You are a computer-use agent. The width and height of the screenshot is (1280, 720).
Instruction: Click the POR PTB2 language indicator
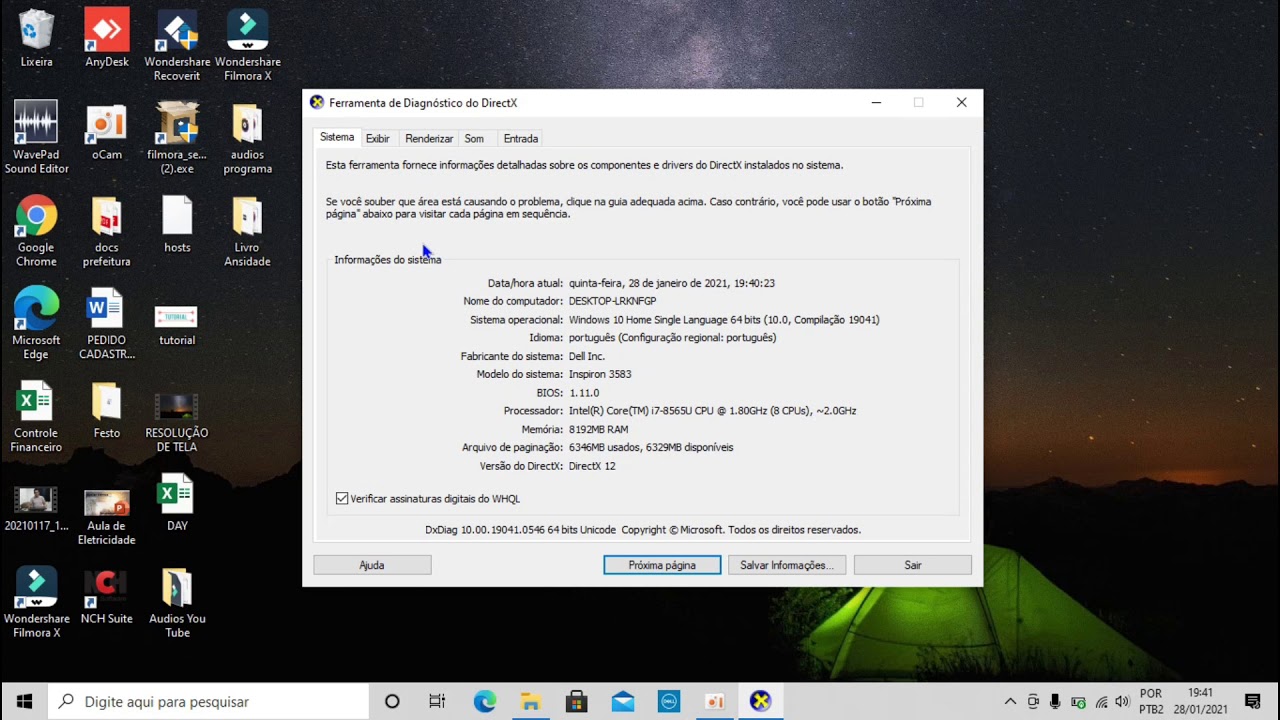pyautogui.click(x=1151, y=701)
